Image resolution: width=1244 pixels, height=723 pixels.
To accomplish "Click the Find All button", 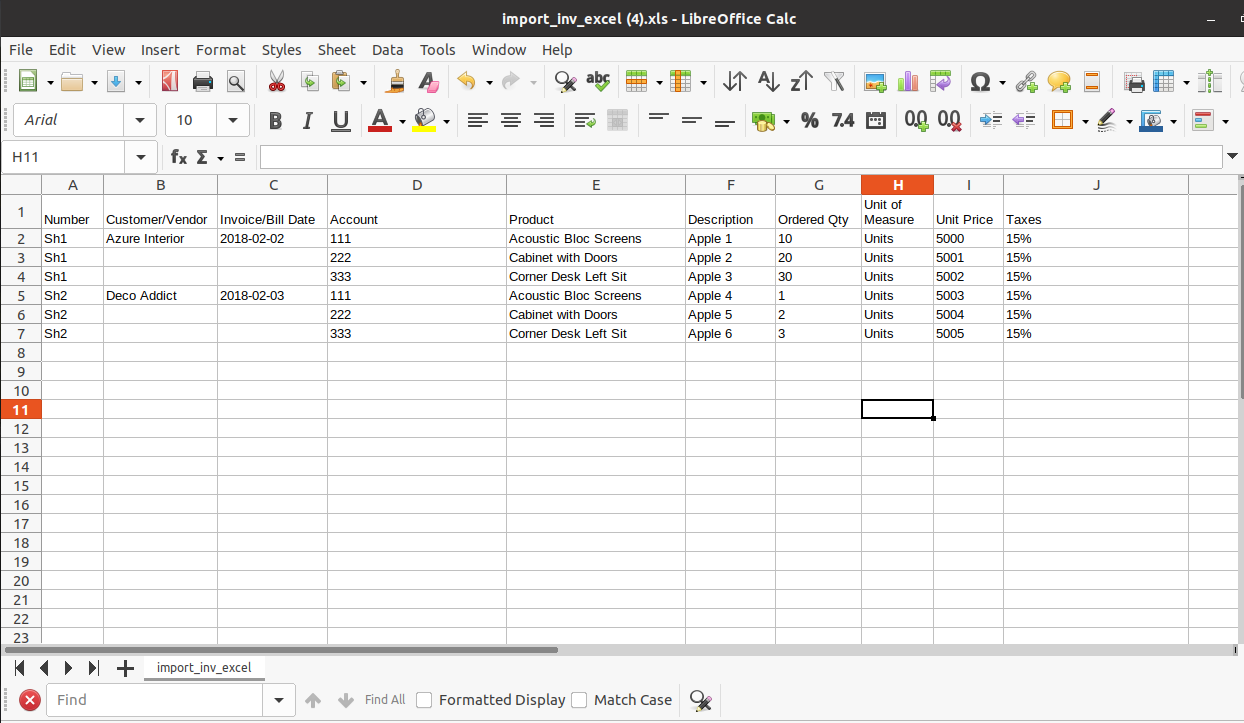I will click(x=385, y=700).
